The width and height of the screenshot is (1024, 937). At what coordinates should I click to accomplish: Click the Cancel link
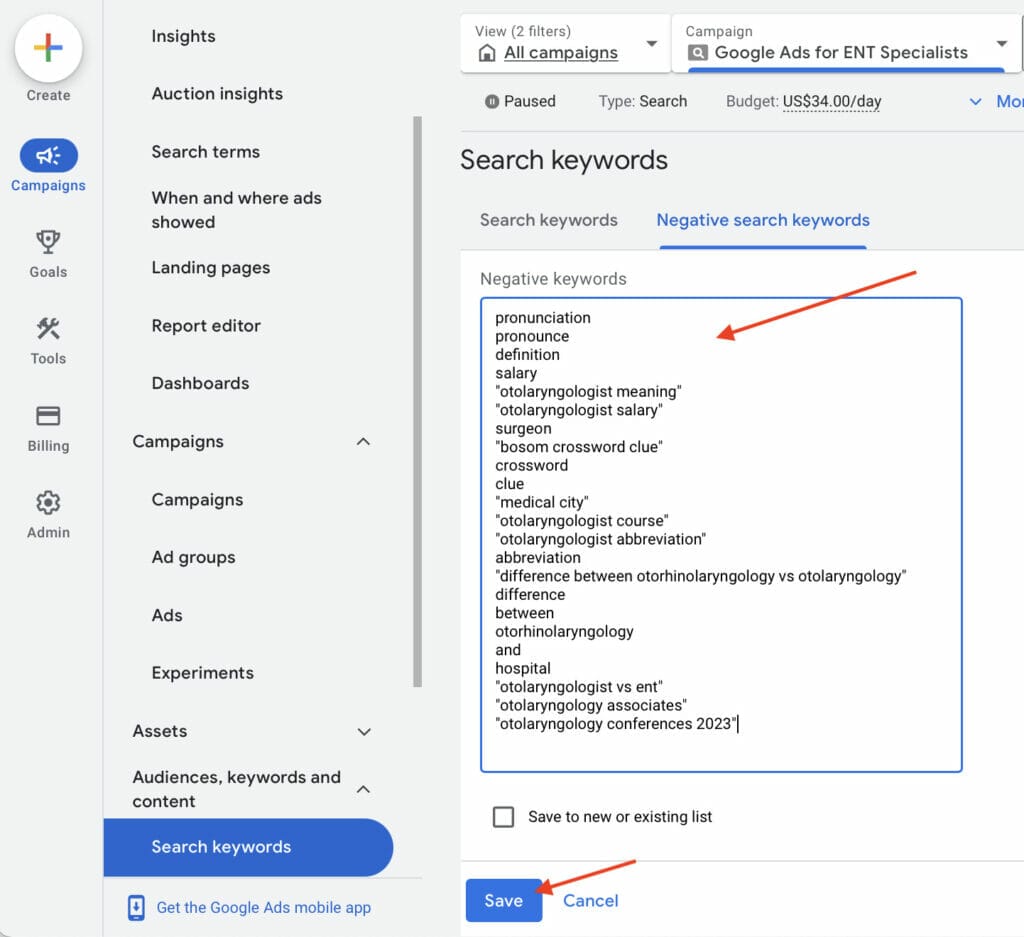tap(591, 900)
